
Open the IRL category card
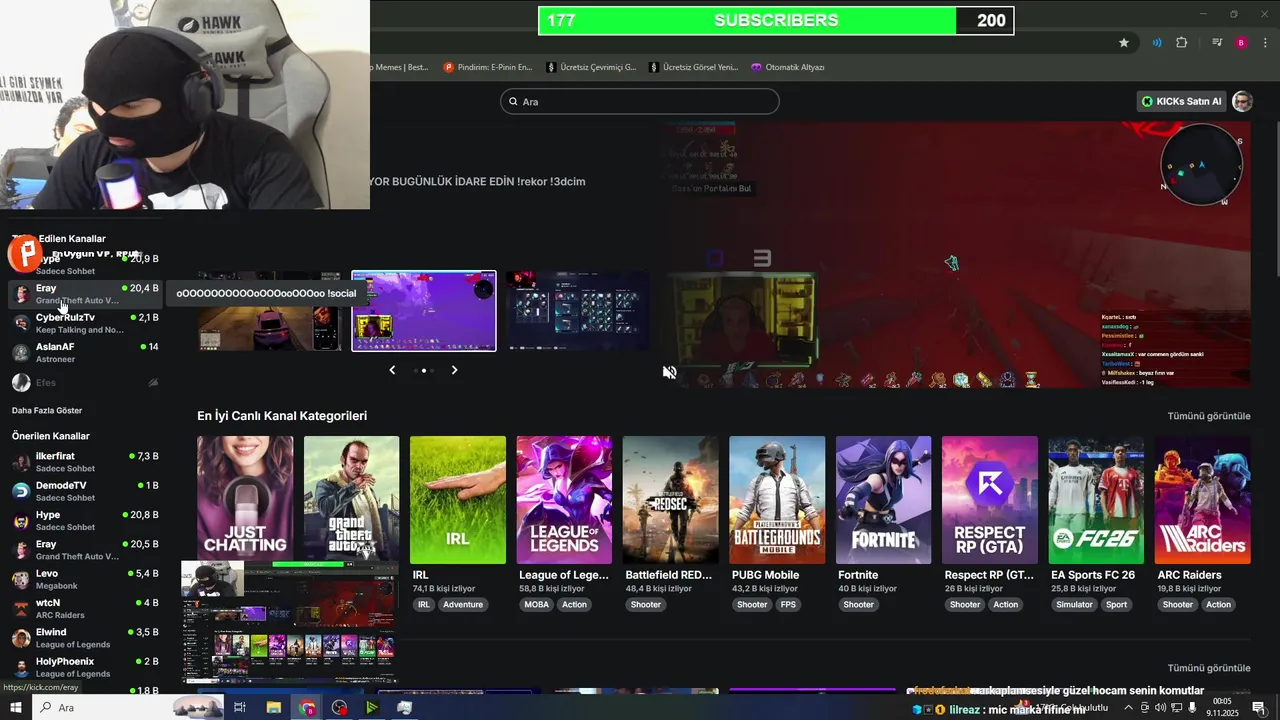click(458, 500)
